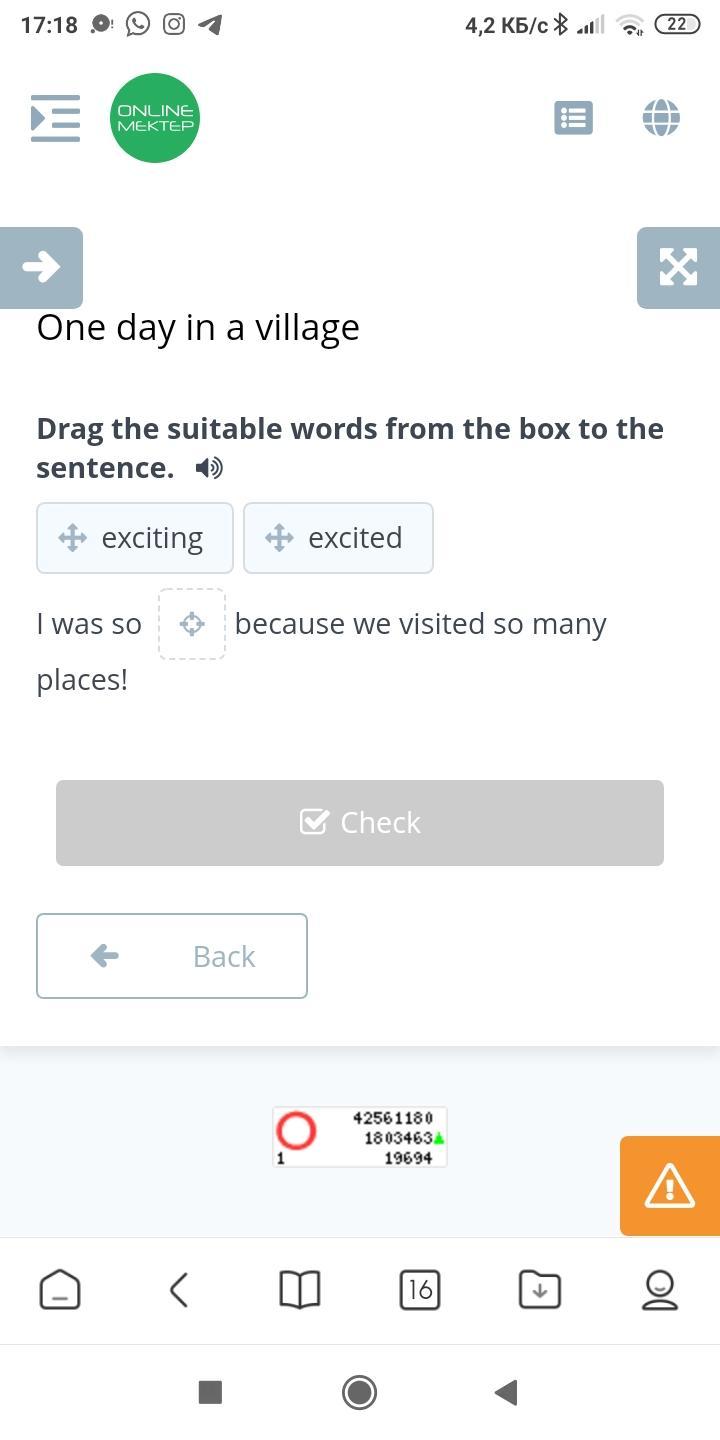
Task: Open browser downloads icon
Action: (540, 1290)
